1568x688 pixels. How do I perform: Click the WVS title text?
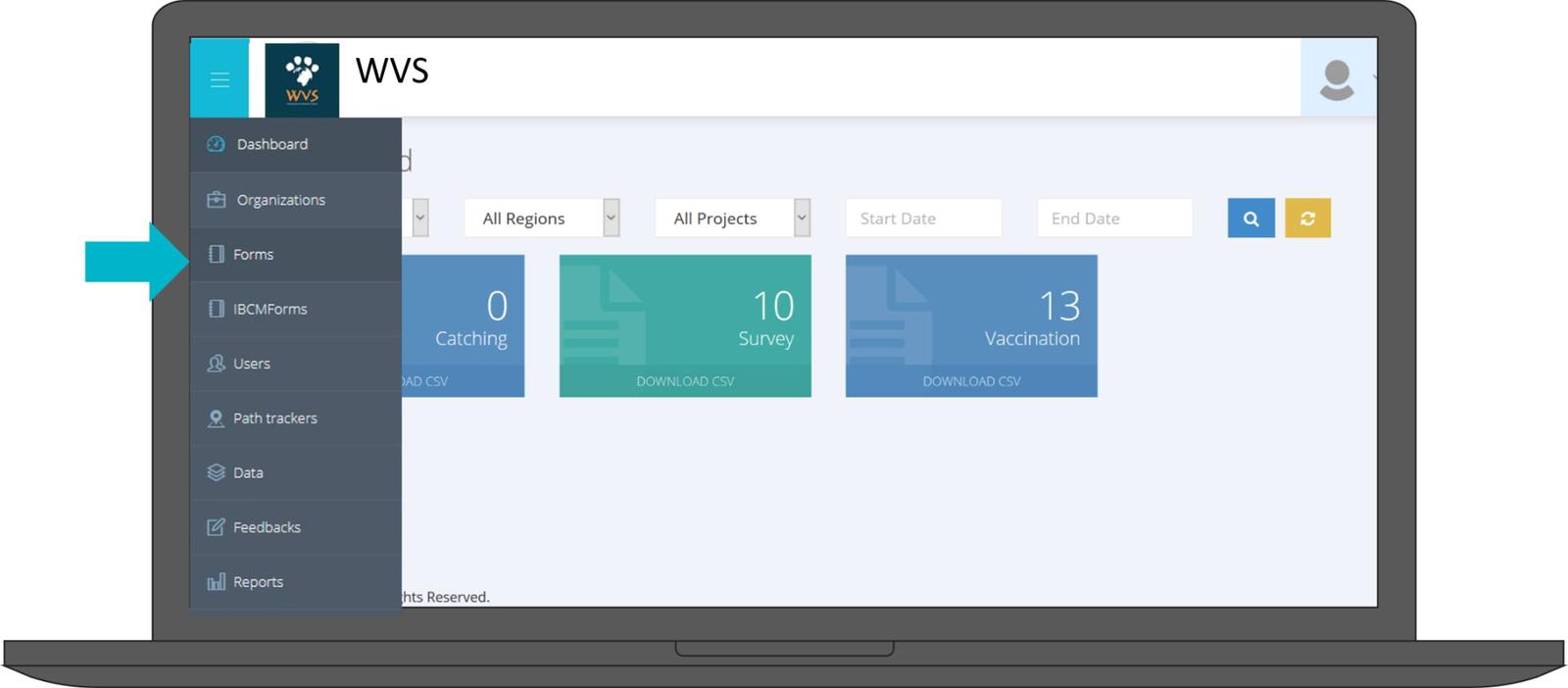coord(392,71)
